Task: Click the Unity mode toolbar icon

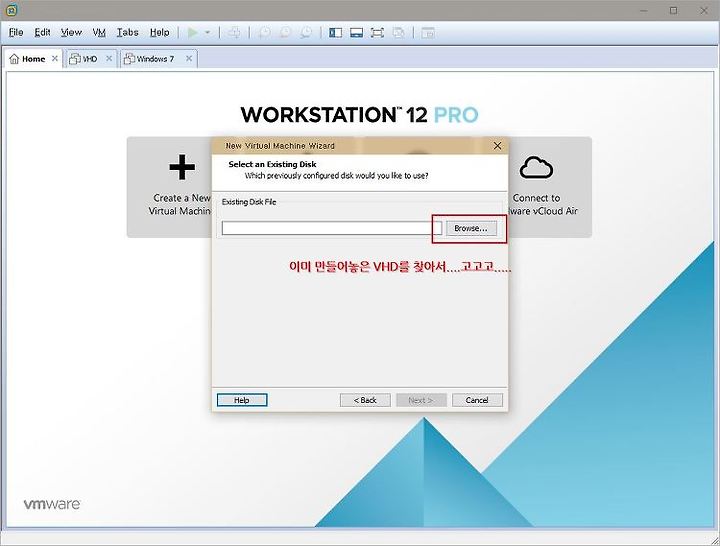Action: [399, 33]
